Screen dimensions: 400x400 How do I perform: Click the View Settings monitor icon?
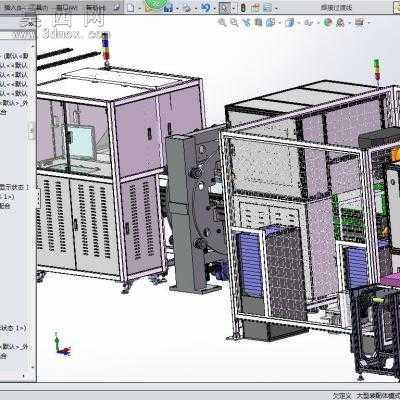[359, 22]
